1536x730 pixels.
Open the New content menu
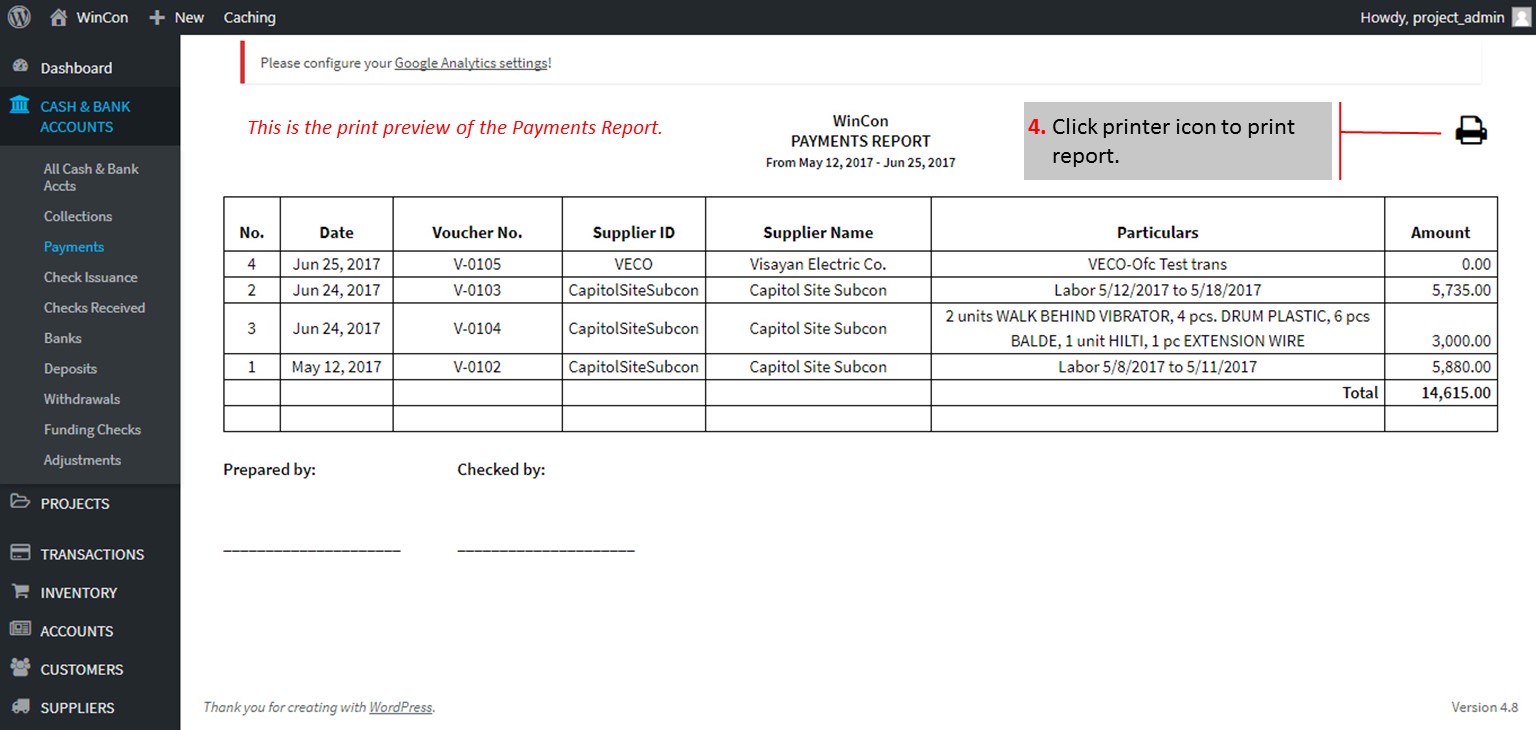pos(177,17)
